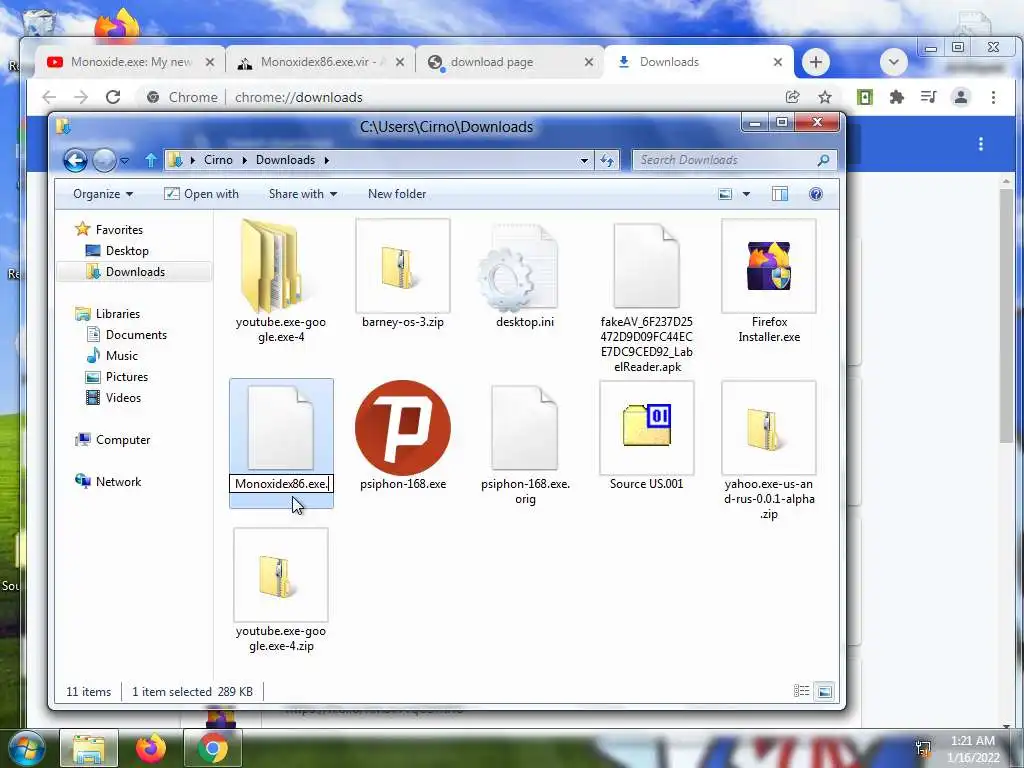Open Libraries in navigation pane
The image size is (1024, 768).
click(x=108, y=313)
